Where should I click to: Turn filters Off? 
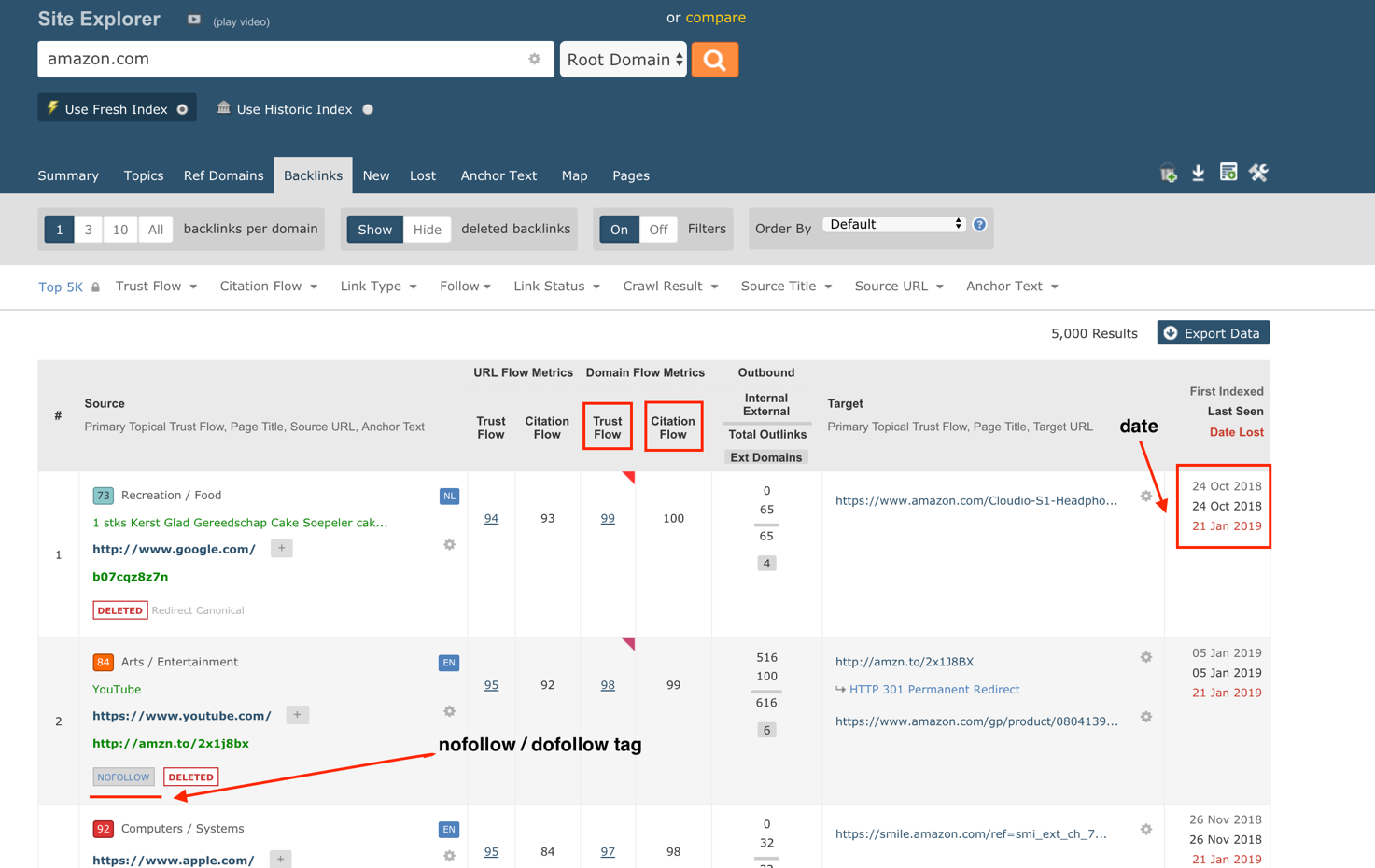659,230
